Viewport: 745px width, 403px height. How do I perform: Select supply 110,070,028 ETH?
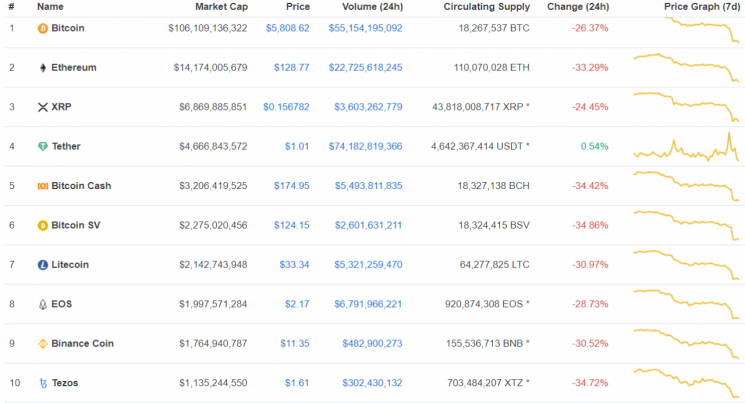point(492,67)
